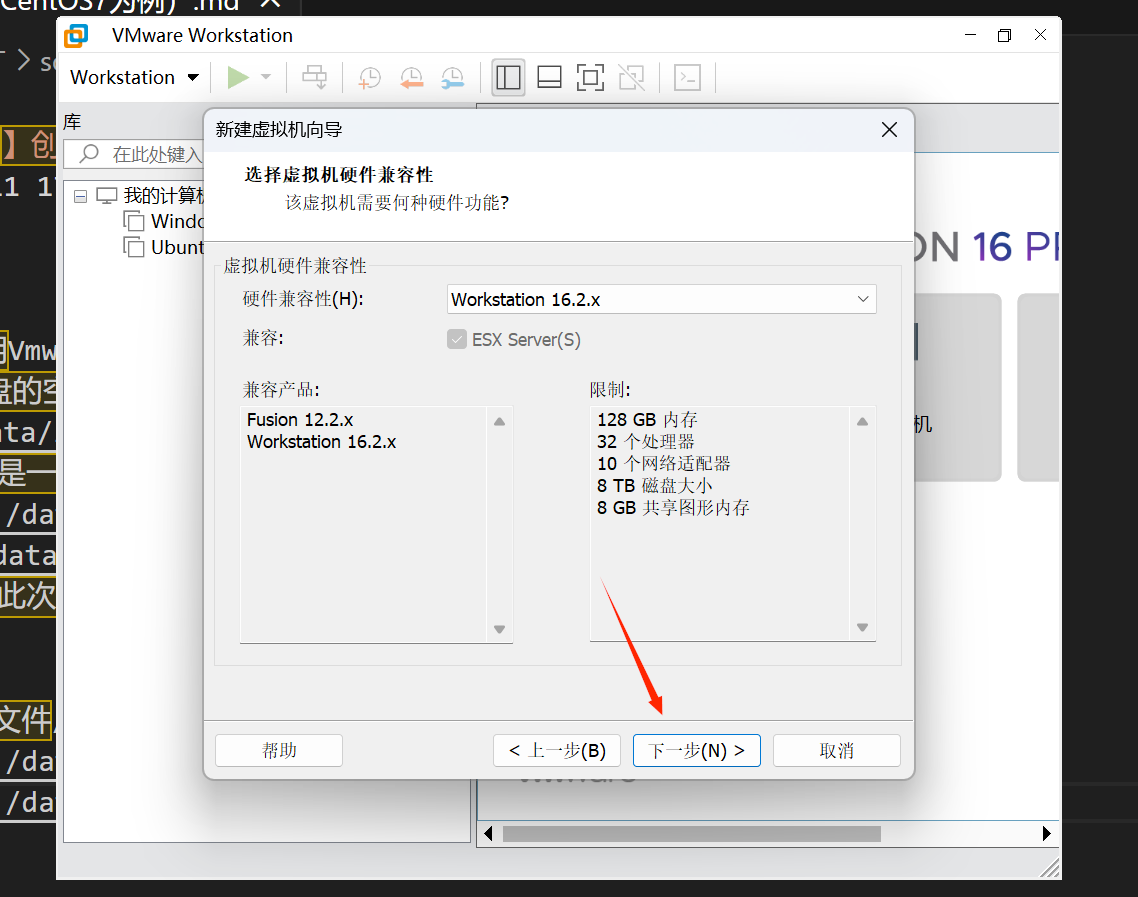Toggle the library sidebar view icon
The image size is (1138, 897).
click(x=508, y=77)
